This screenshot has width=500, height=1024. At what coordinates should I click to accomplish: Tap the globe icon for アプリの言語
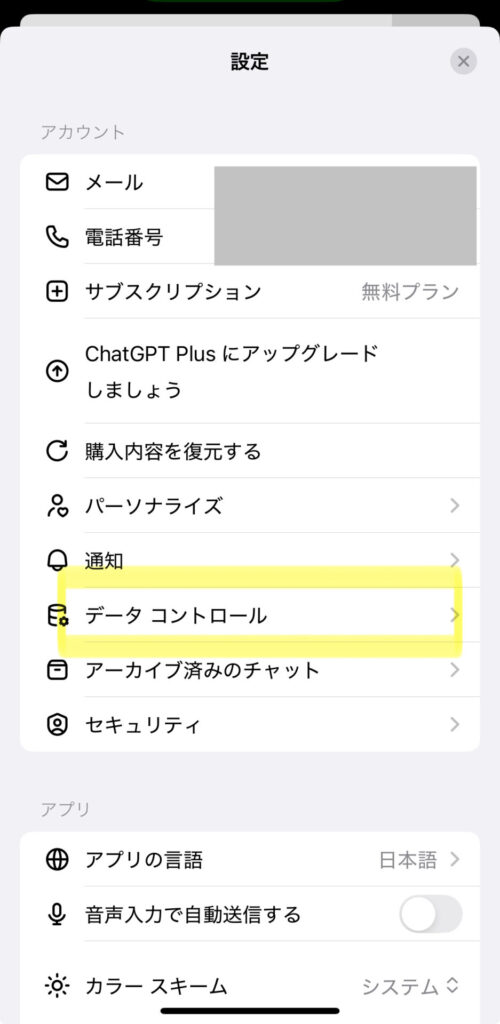coord(57,859)
